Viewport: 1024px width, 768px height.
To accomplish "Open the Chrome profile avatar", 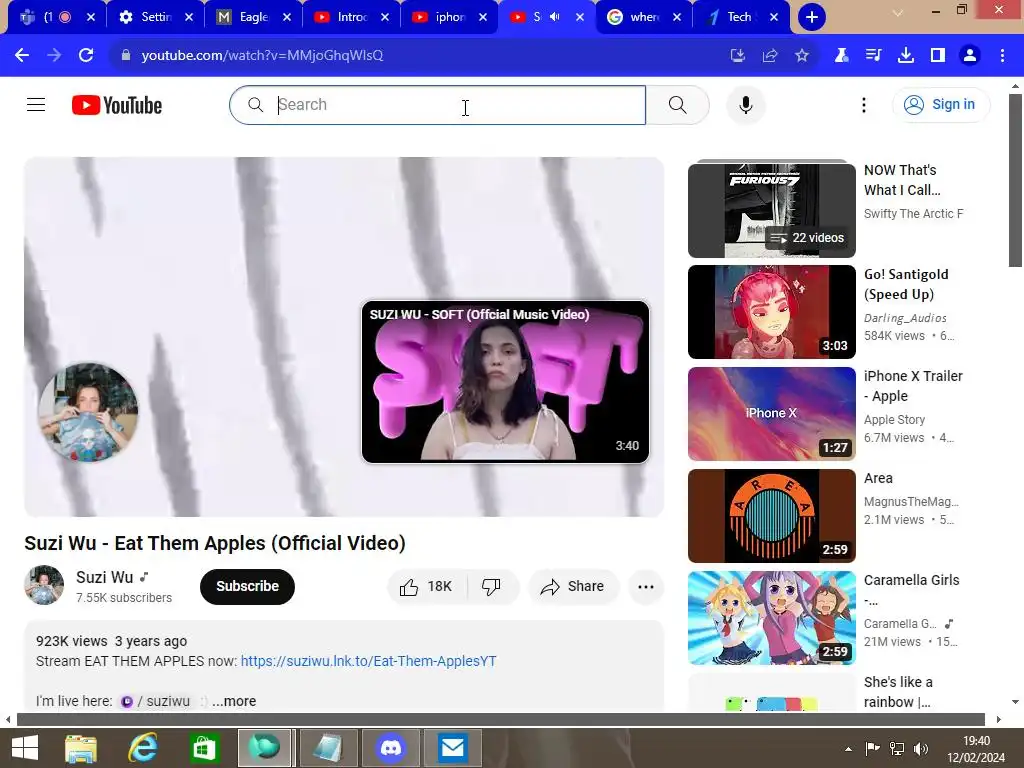I will tap(970, 56).
